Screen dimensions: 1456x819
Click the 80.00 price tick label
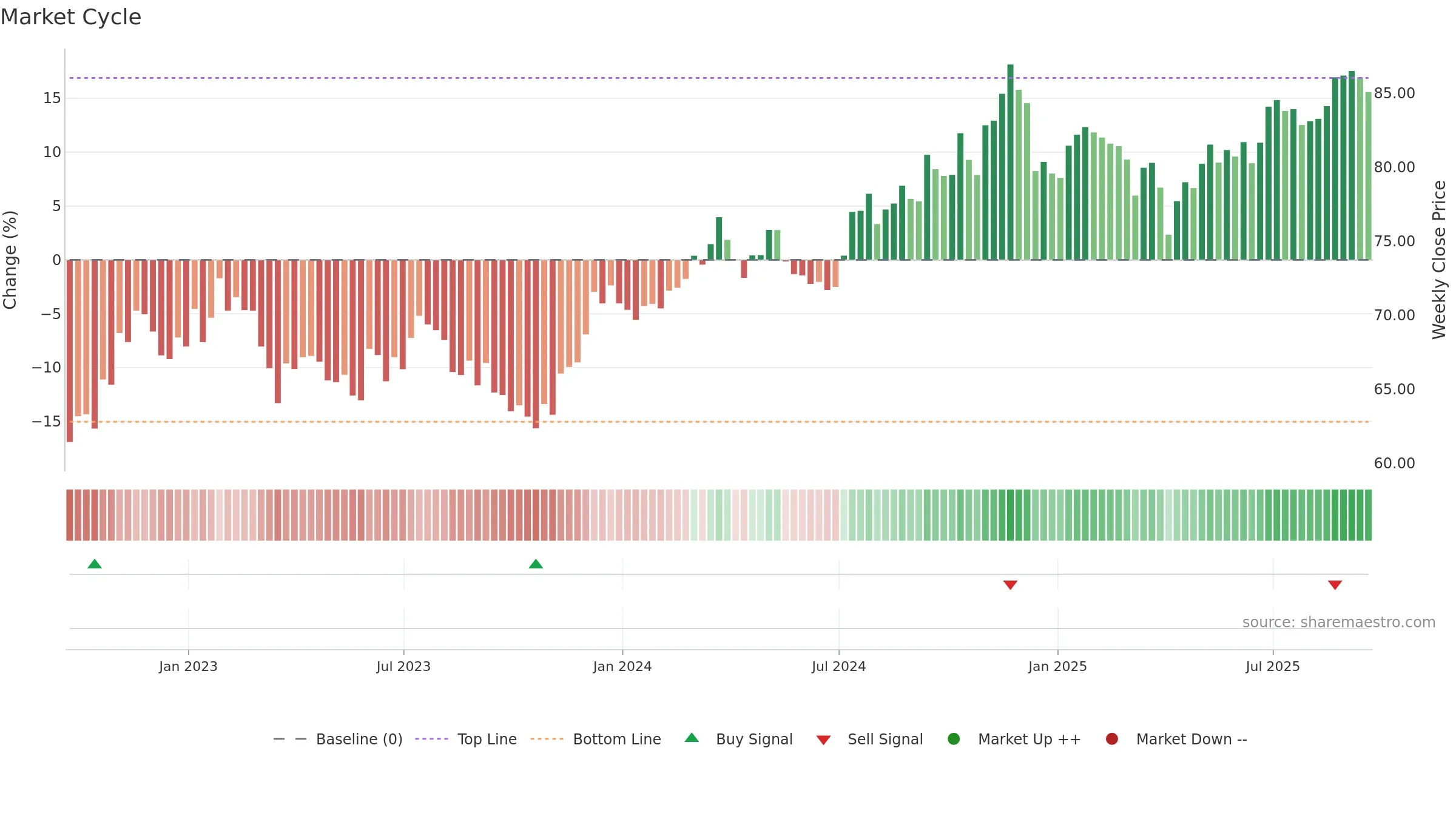[x=1394, y=167]
